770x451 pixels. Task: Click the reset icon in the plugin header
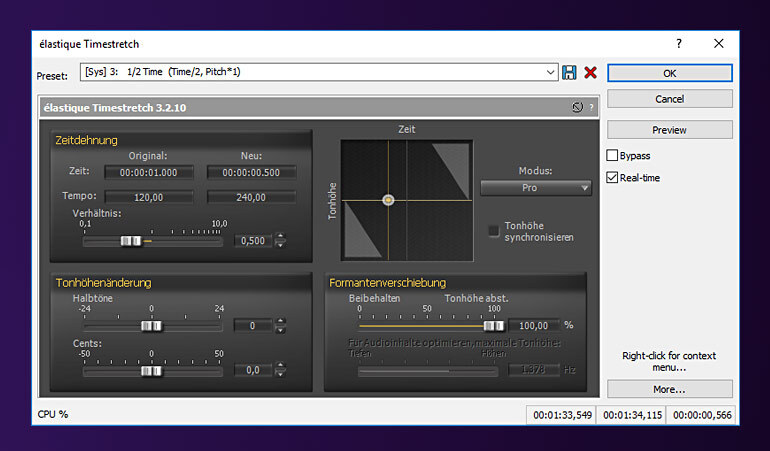577,107
